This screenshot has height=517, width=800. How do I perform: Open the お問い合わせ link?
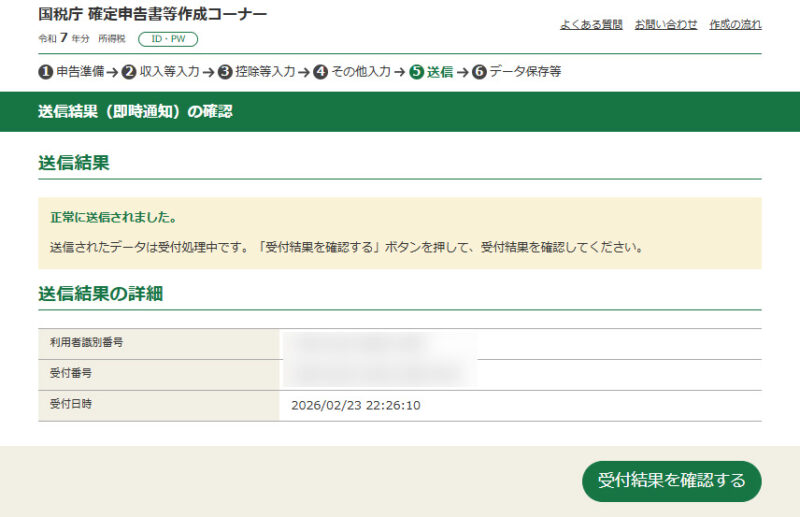coord(666,24)
